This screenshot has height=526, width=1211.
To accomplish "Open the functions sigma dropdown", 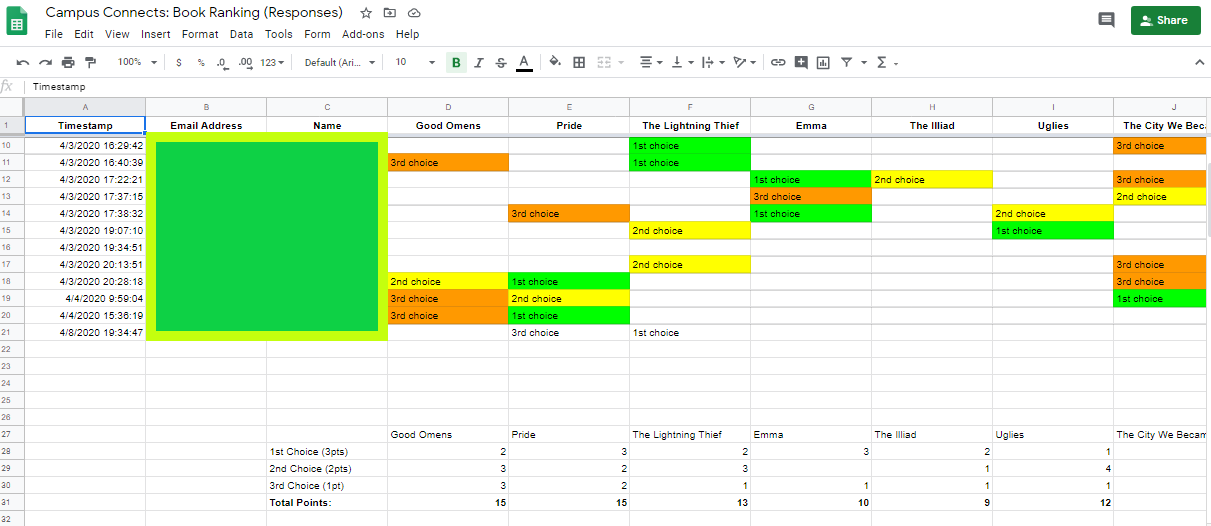I will 886,62.
